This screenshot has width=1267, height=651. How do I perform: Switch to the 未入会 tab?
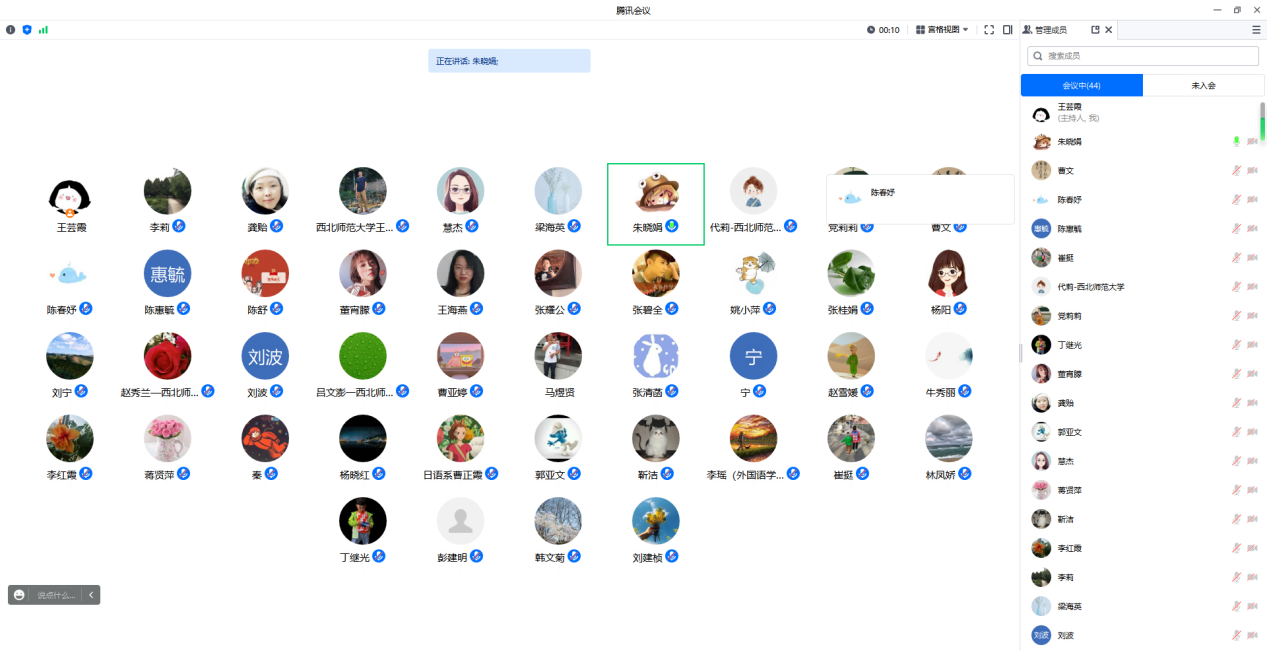1202,86
